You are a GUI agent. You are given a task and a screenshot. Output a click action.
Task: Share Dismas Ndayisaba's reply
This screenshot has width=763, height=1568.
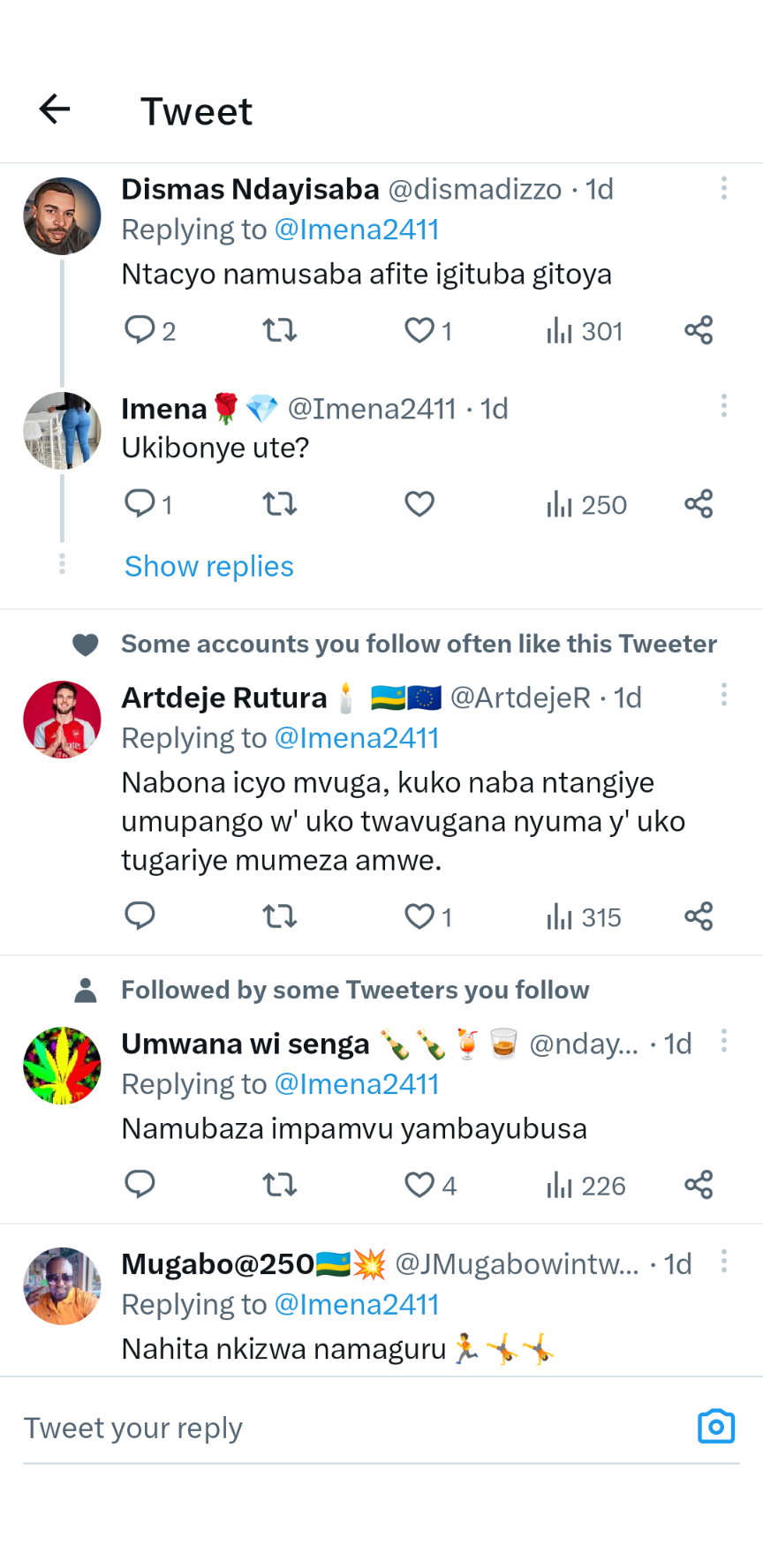point(699,331)
